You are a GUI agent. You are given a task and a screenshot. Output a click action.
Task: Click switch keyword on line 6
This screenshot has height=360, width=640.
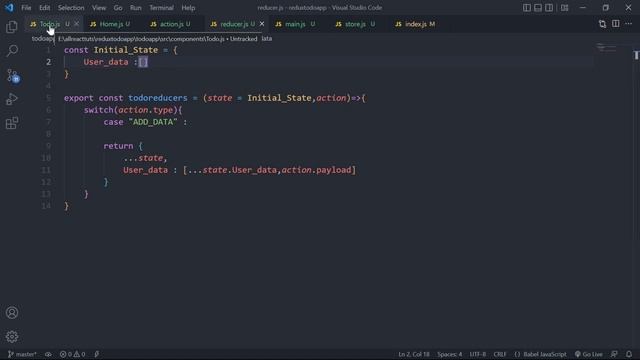point(98,110)
